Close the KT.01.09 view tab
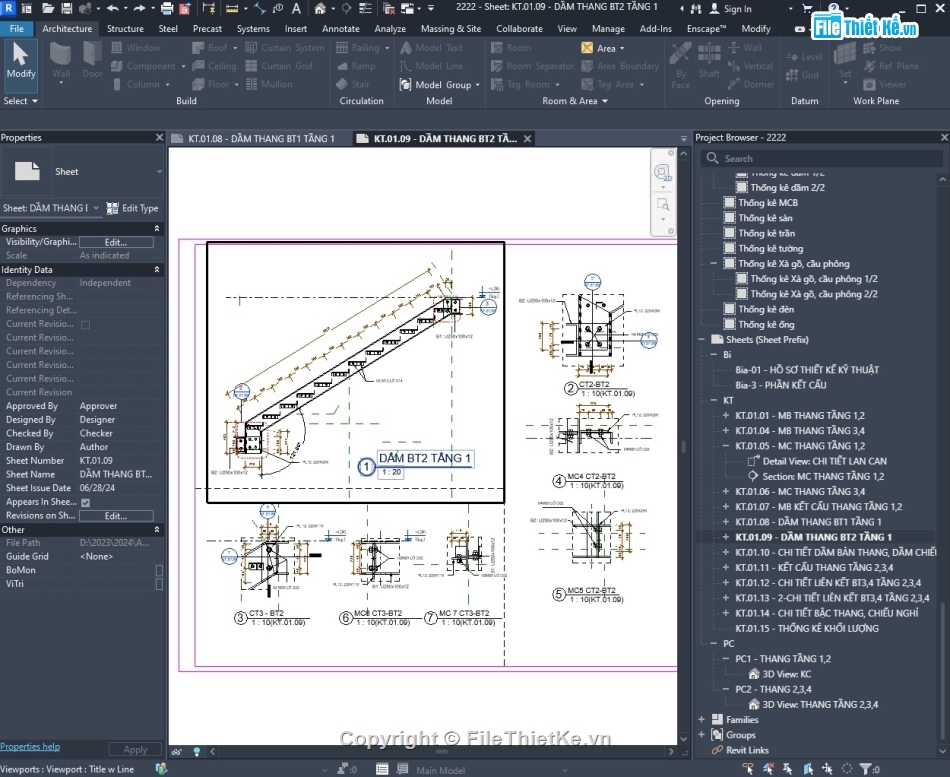 pos(528,139)
